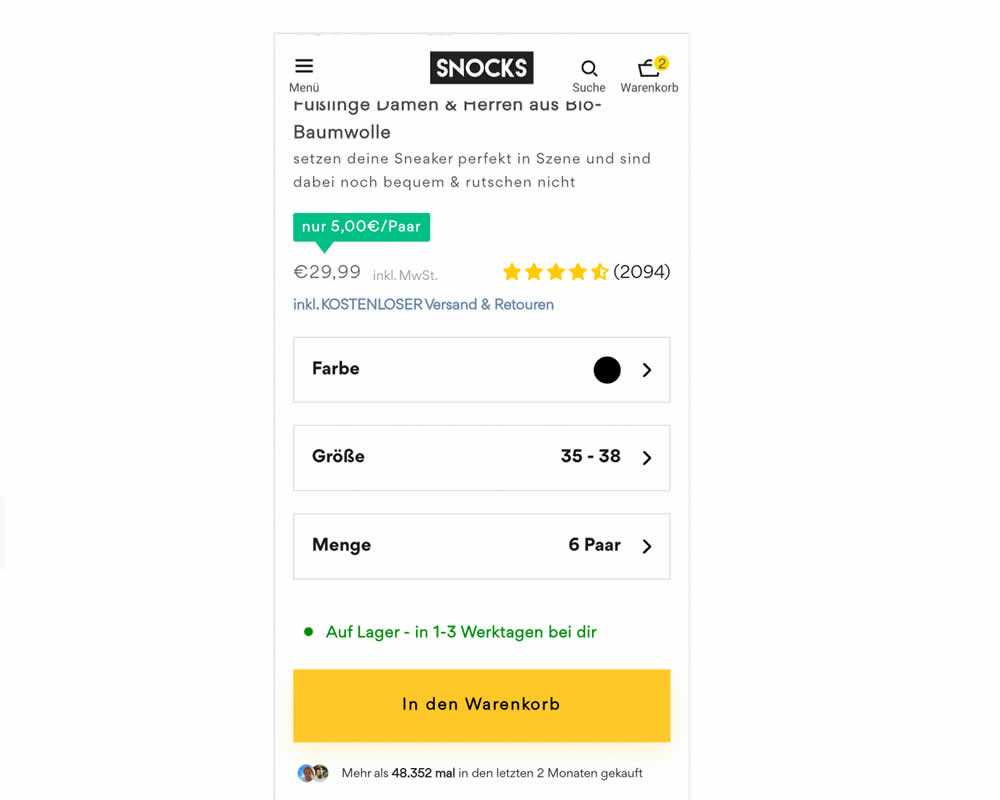
Task: Click the Farbe option row label
Action: (x=335, y=369)
